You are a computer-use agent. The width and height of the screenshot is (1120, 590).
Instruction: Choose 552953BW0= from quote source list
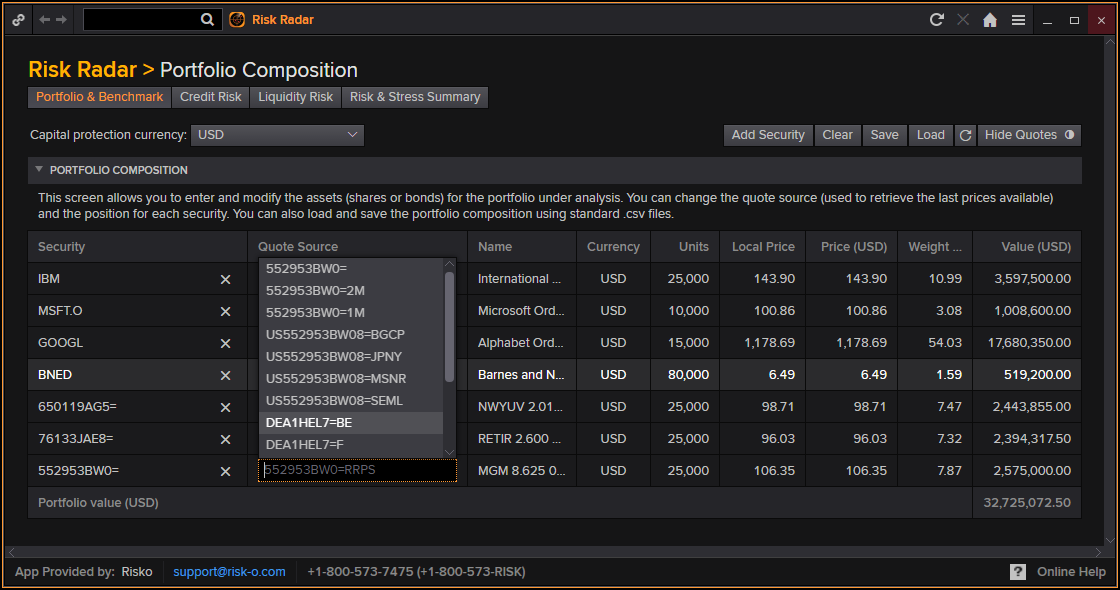tap(351, 269)
